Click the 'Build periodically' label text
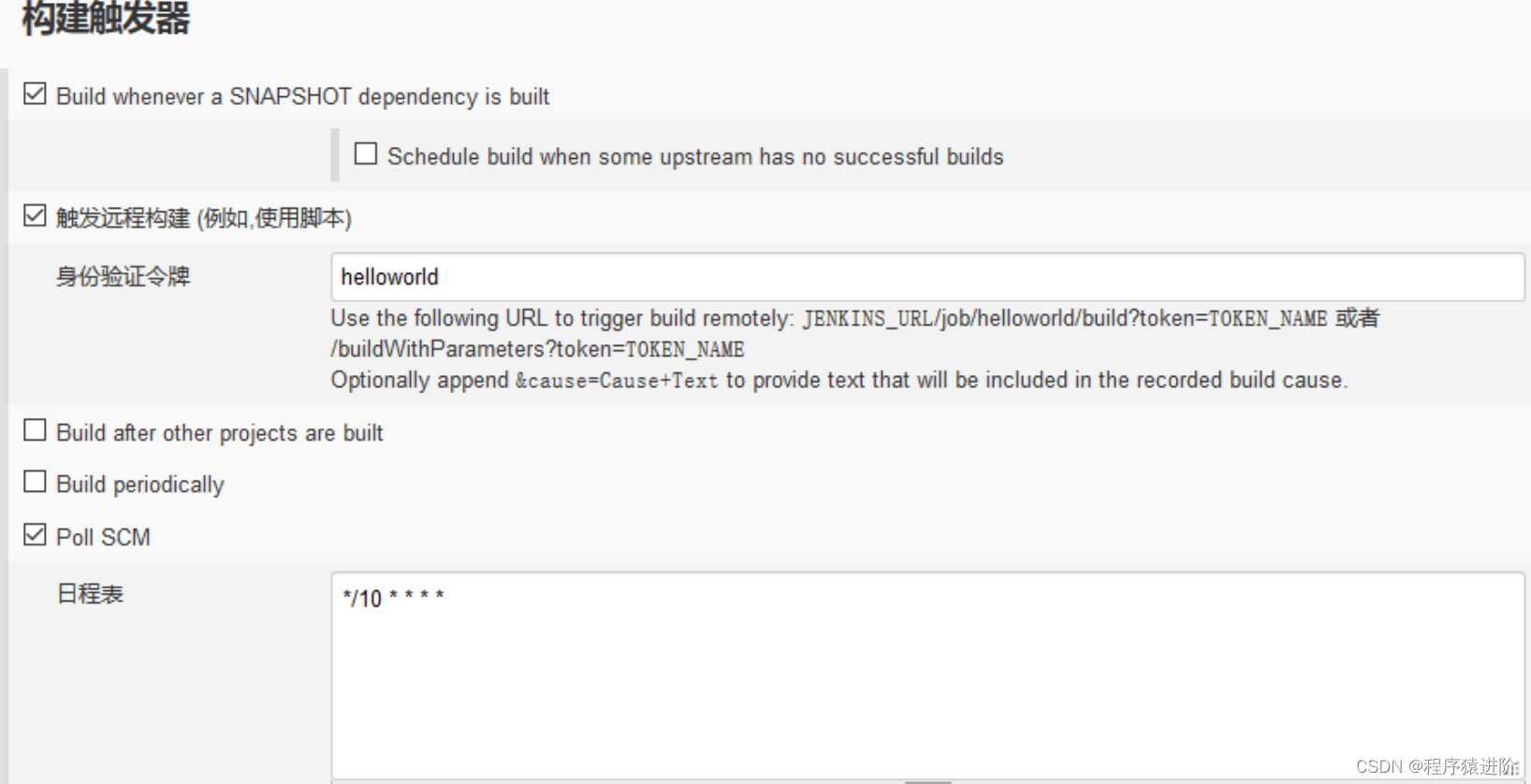1531x784 pixels. tap(140, 485)
